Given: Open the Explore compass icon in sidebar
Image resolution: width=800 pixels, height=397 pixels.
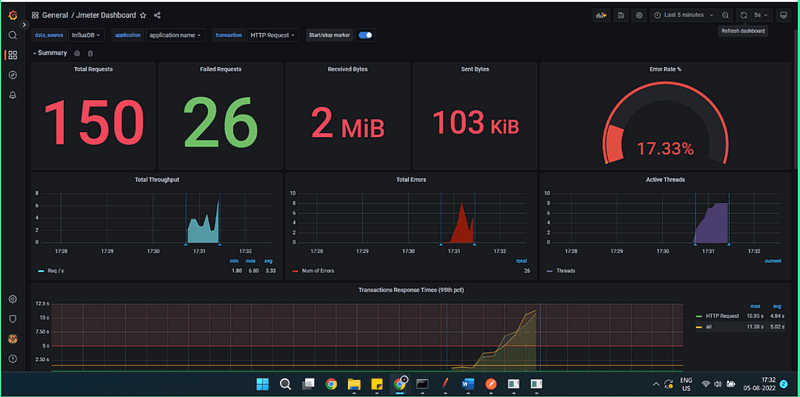Looking at the screenshot, I should pos(13,75).
